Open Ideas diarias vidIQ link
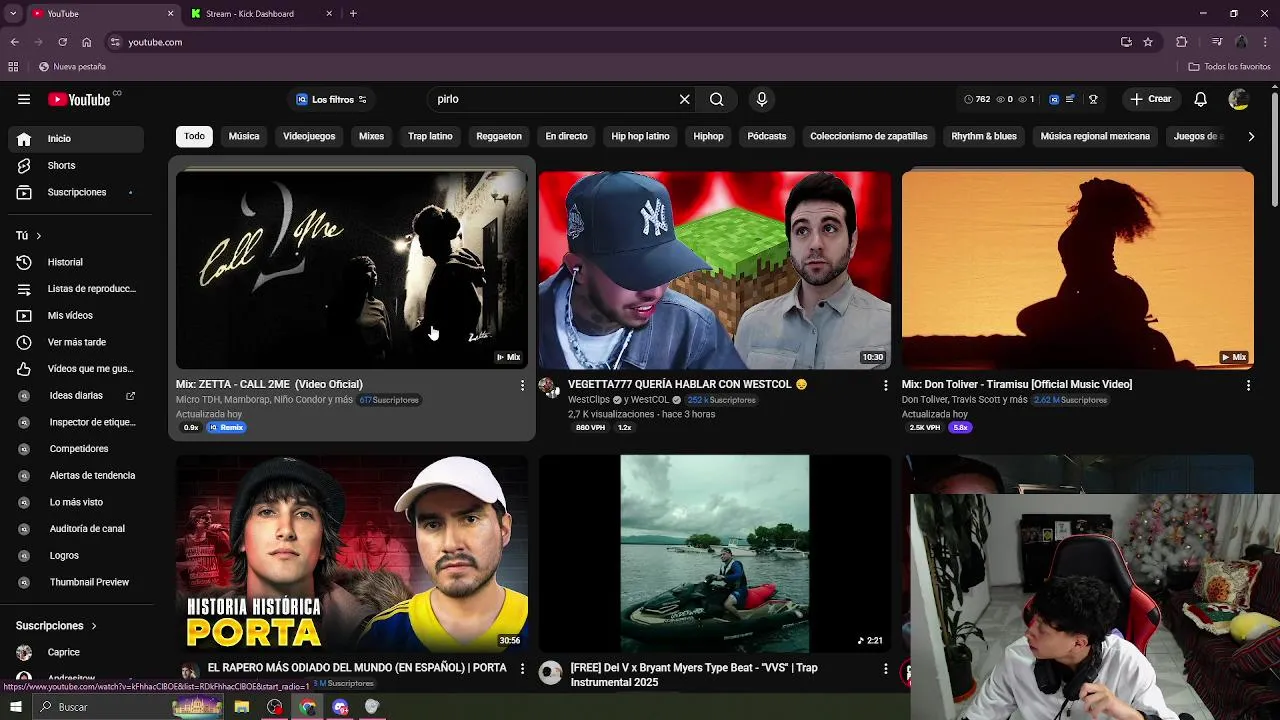Viewport: 1280px width, 720px height. pos(76,396)
